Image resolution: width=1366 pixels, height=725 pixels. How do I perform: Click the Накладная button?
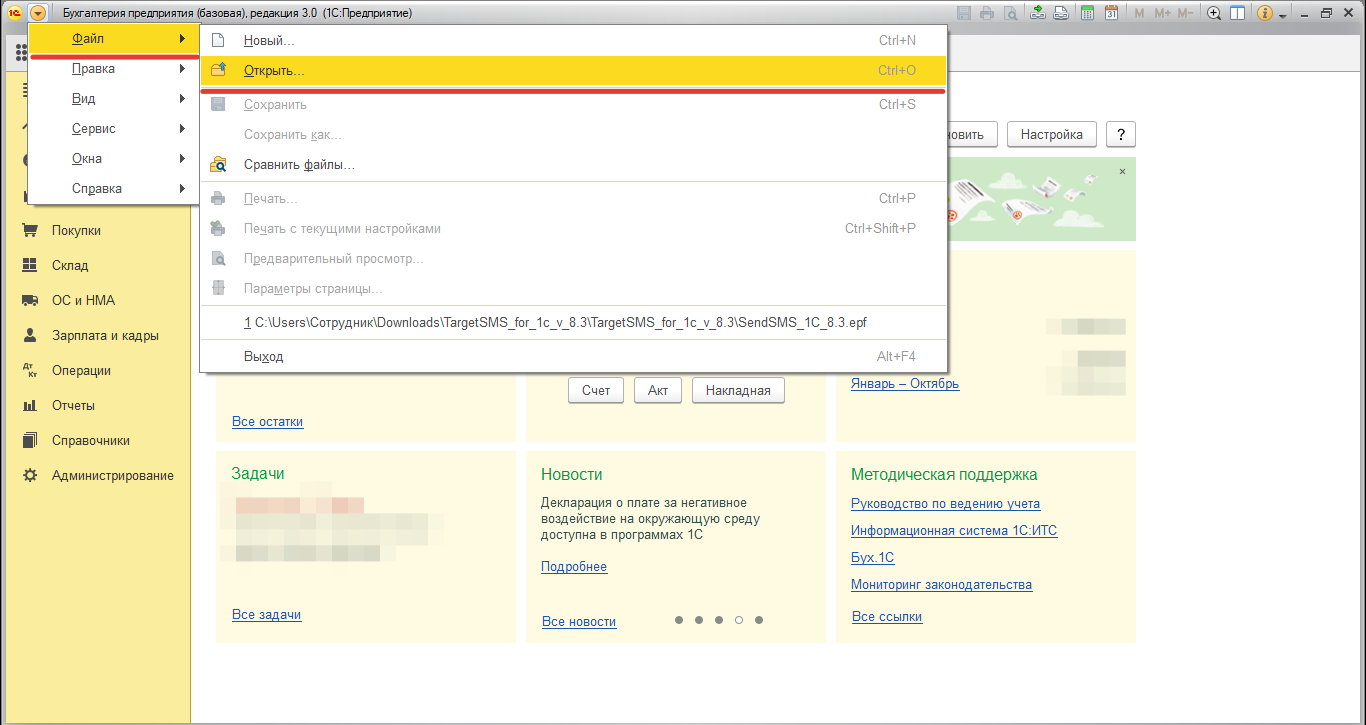click(x=738, y=390)
